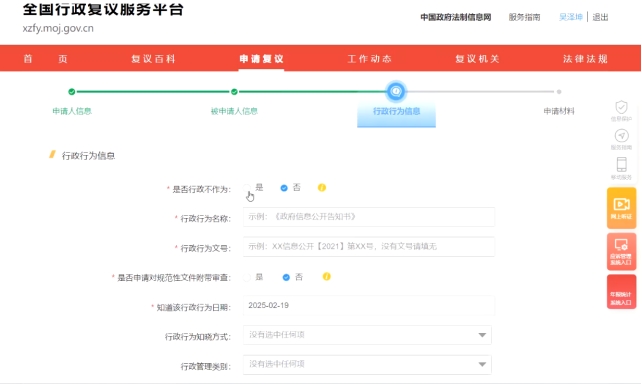Focus the 行政行为名称 input field
642x385 pixels.
(369, 217)
